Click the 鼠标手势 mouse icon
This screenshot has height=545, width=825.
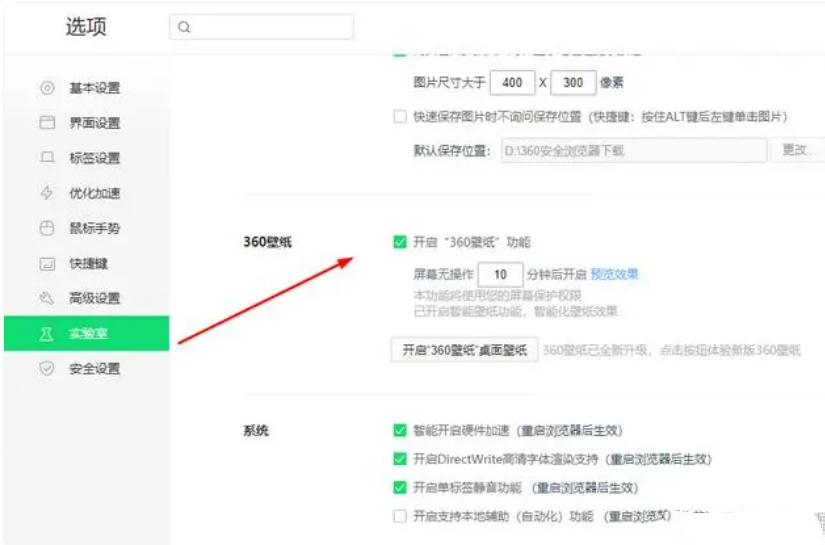coord(47,228)
